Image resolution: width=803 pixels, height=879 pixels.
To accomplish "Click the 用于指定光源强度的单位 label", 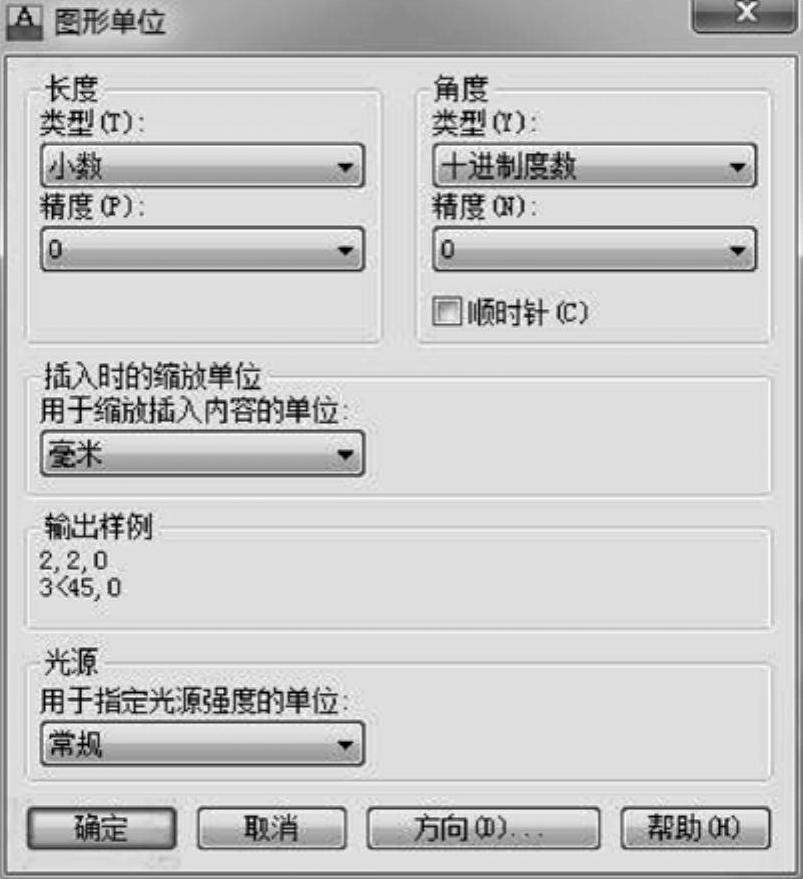I will (x=195, y=702).
